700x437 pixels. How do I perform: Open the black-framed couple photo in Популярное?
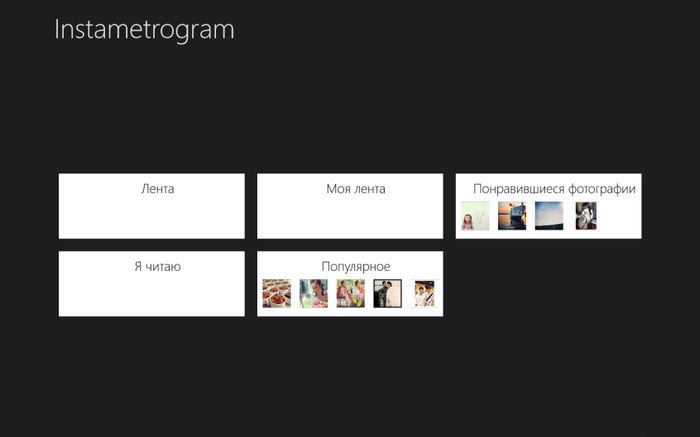coord(388,293)
